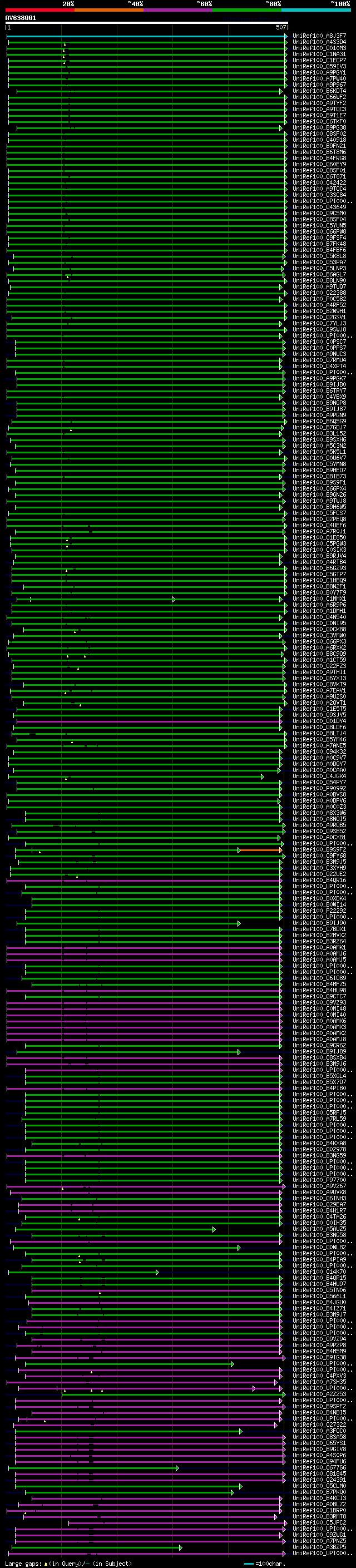Click hit label UniRef100_B8LTJ4
The width and height of the screenshot is (356, 1568).
pyautogui.click(x=319, y=734)
